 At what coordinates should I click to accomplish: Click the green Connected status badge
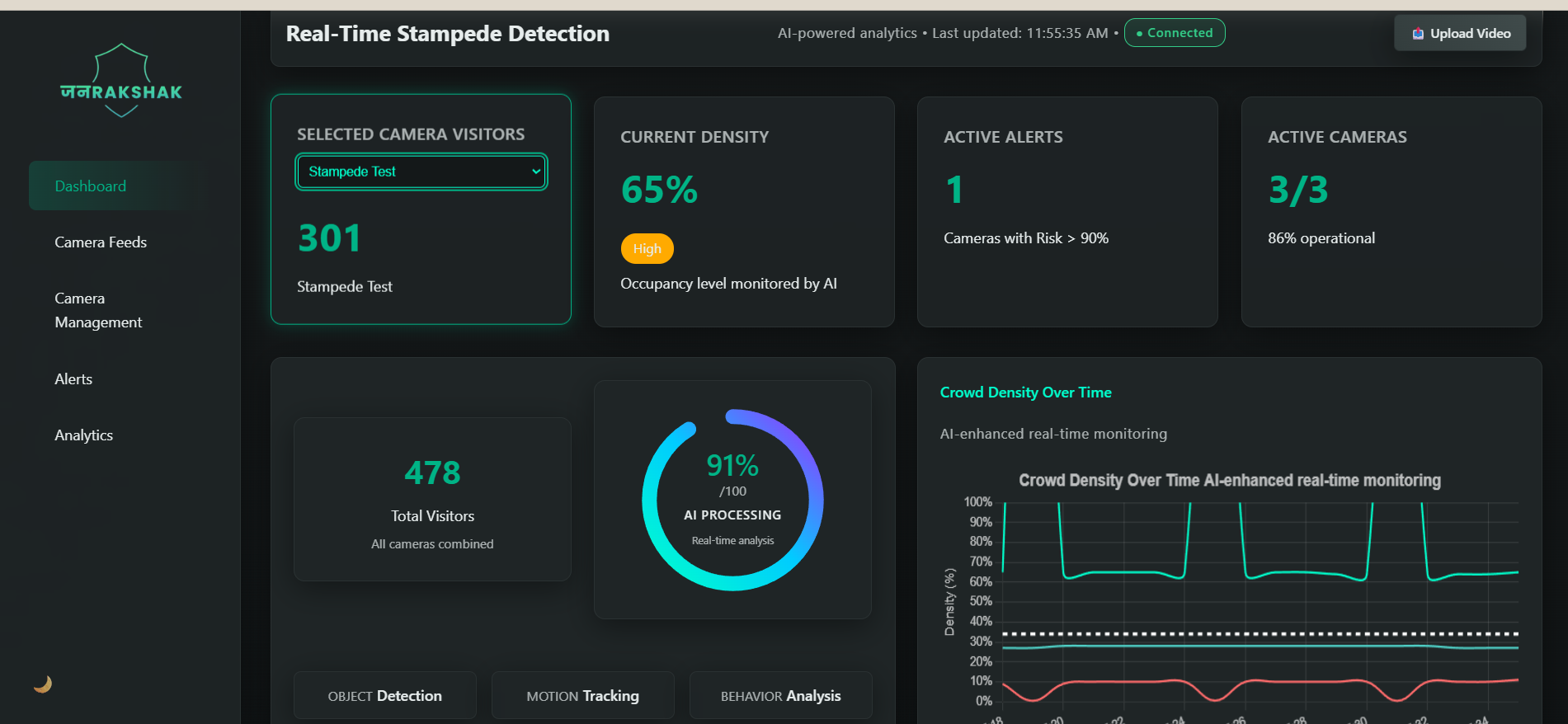tap(1175, 33)
